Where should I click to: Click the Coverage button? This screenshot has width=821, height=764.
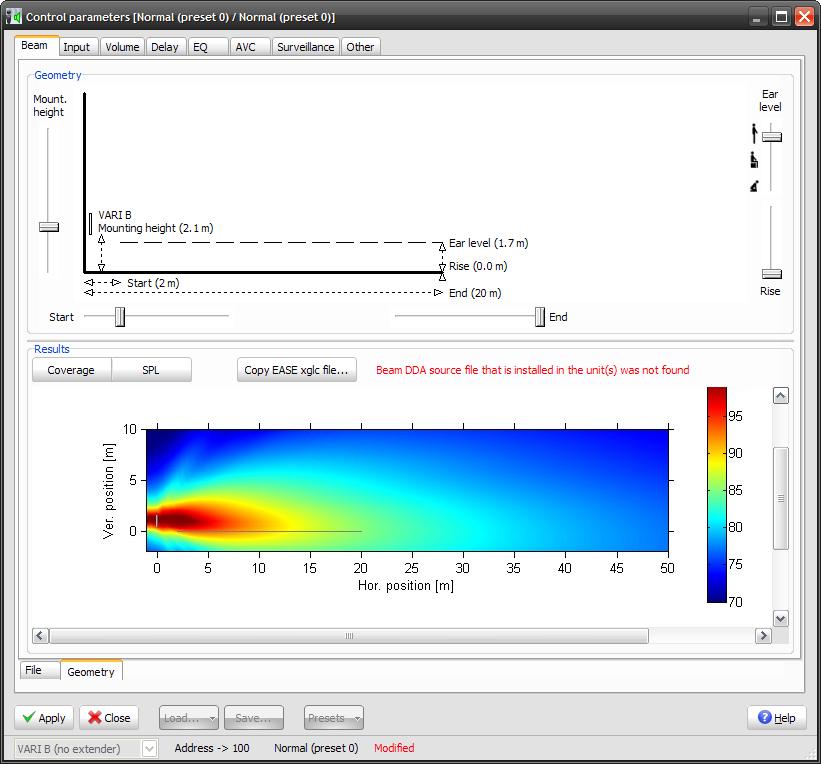71,370
